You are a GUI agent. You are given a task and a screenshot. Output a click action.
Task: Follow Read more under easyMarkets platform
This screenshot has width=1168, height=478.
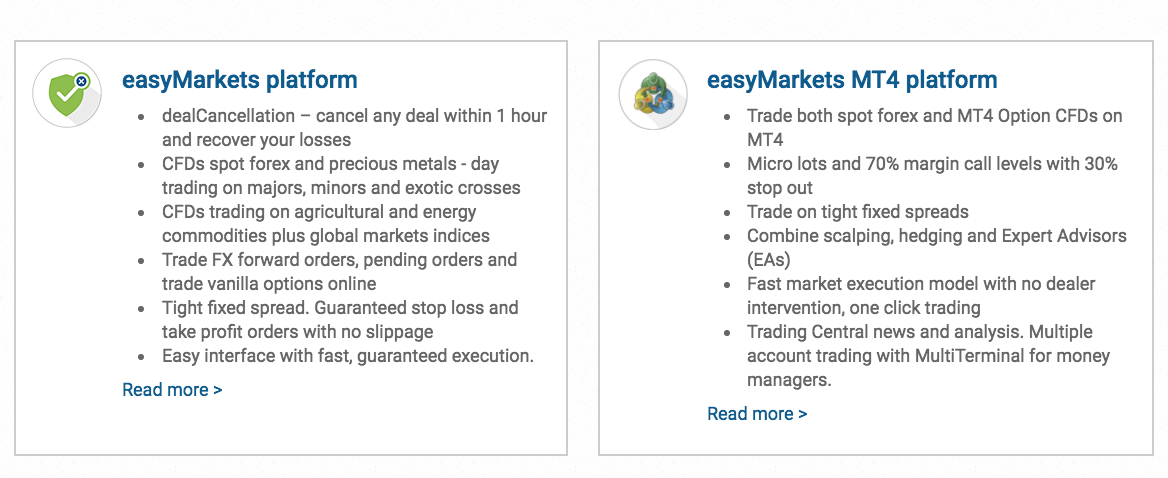[x=172, y=389]
